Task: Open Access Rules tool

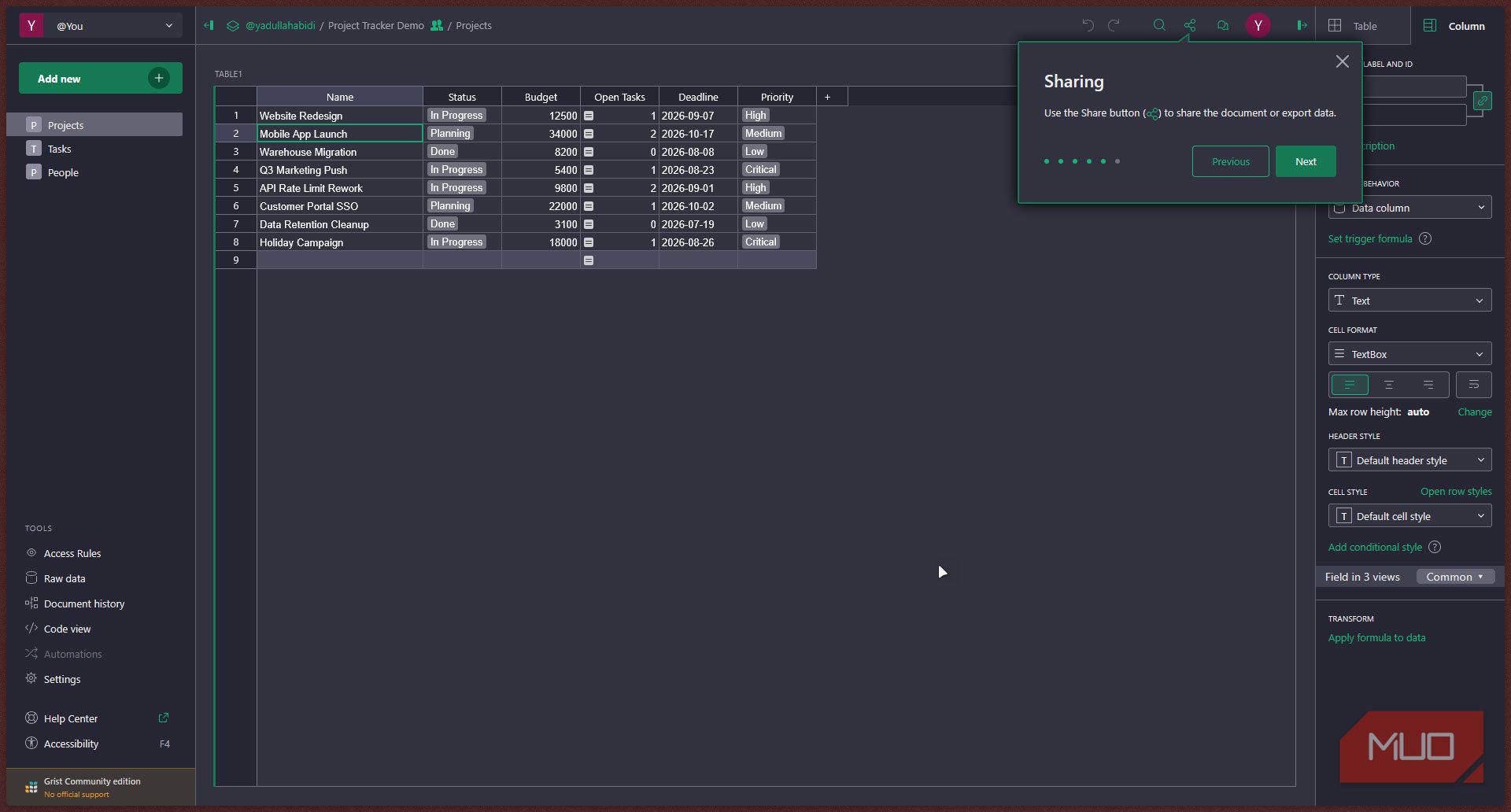Action: tap(72, 553)
